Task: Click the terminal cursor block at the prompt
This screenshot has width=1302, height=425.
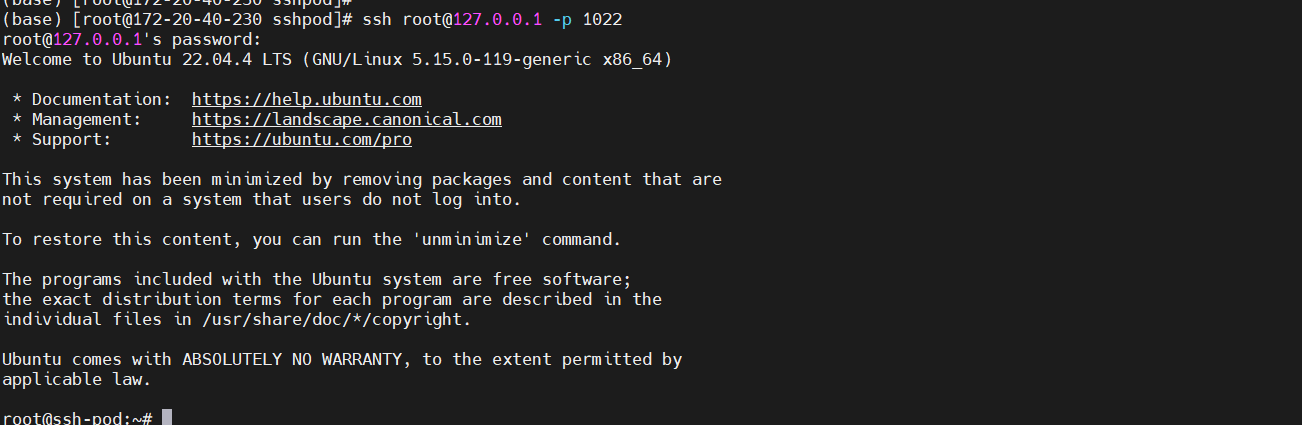Action: [x=167, y=417]
